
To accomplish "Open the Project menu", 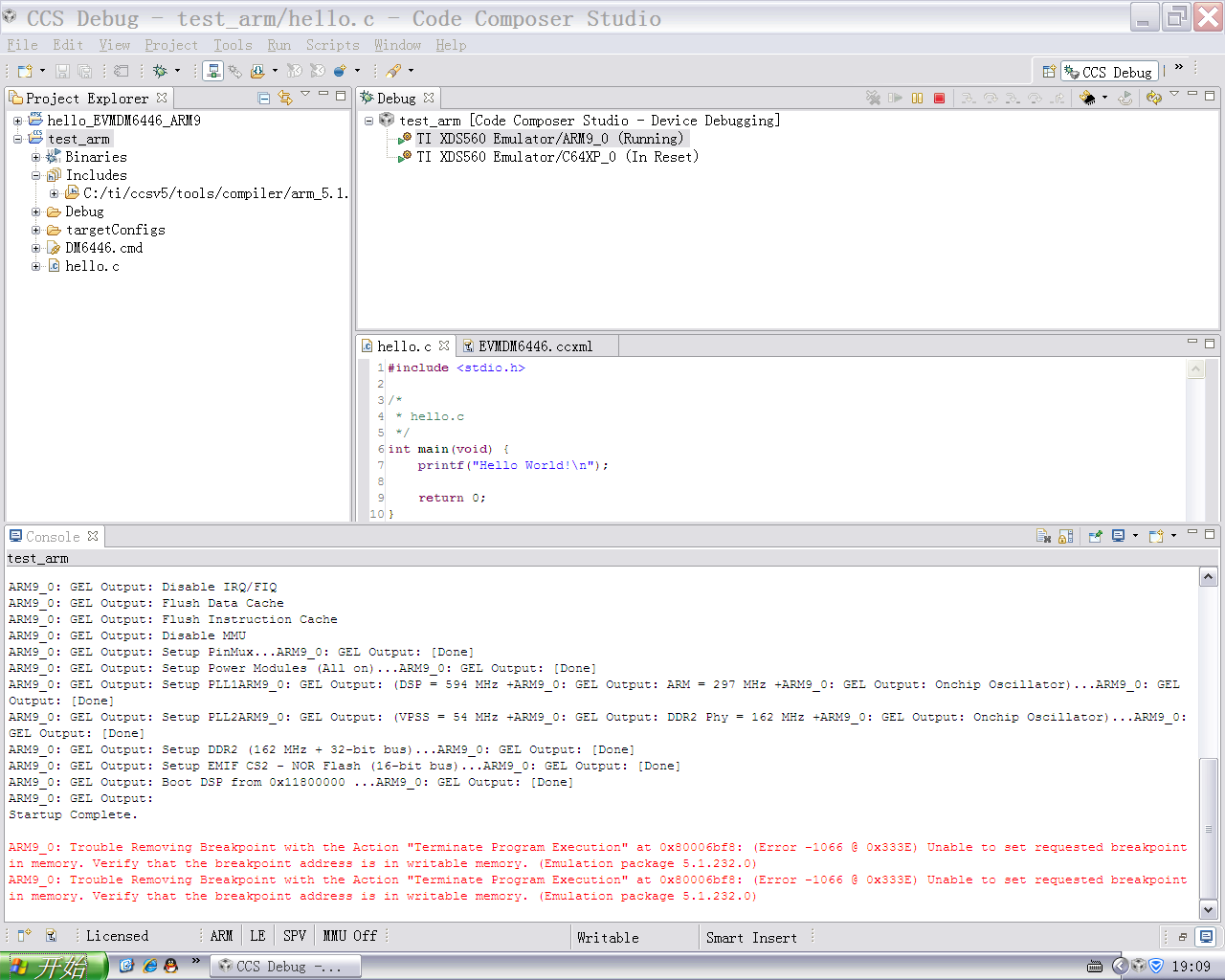I will (x=171, y=45).
